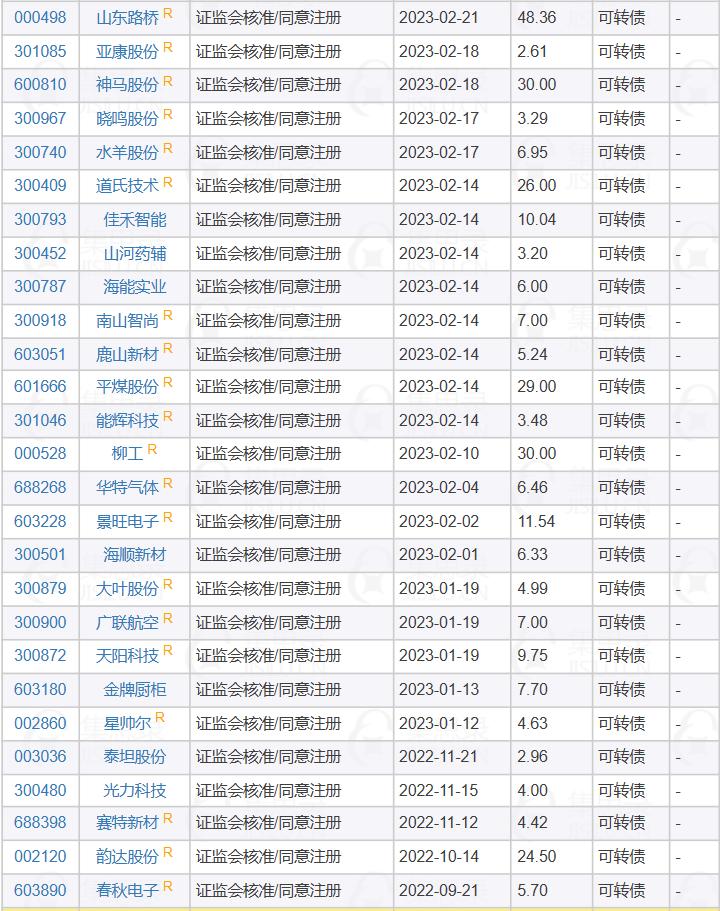Image resolution: width=720 pixels, height=911 pixels.
Task: Click the R icon beside 南山智尚
Action: tap(168, 315)
